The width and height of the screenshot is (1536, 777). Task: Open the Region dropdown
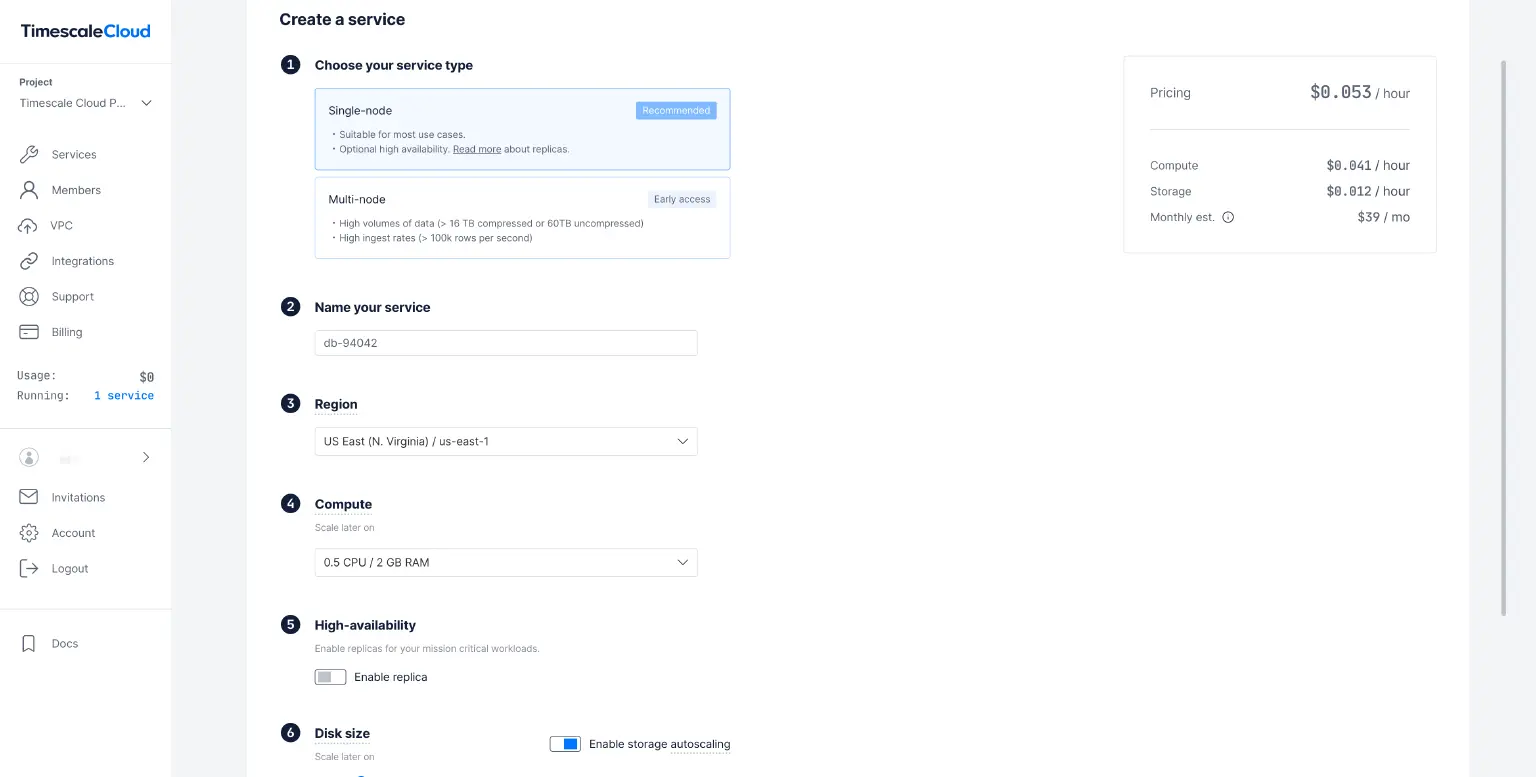[505, 441]
